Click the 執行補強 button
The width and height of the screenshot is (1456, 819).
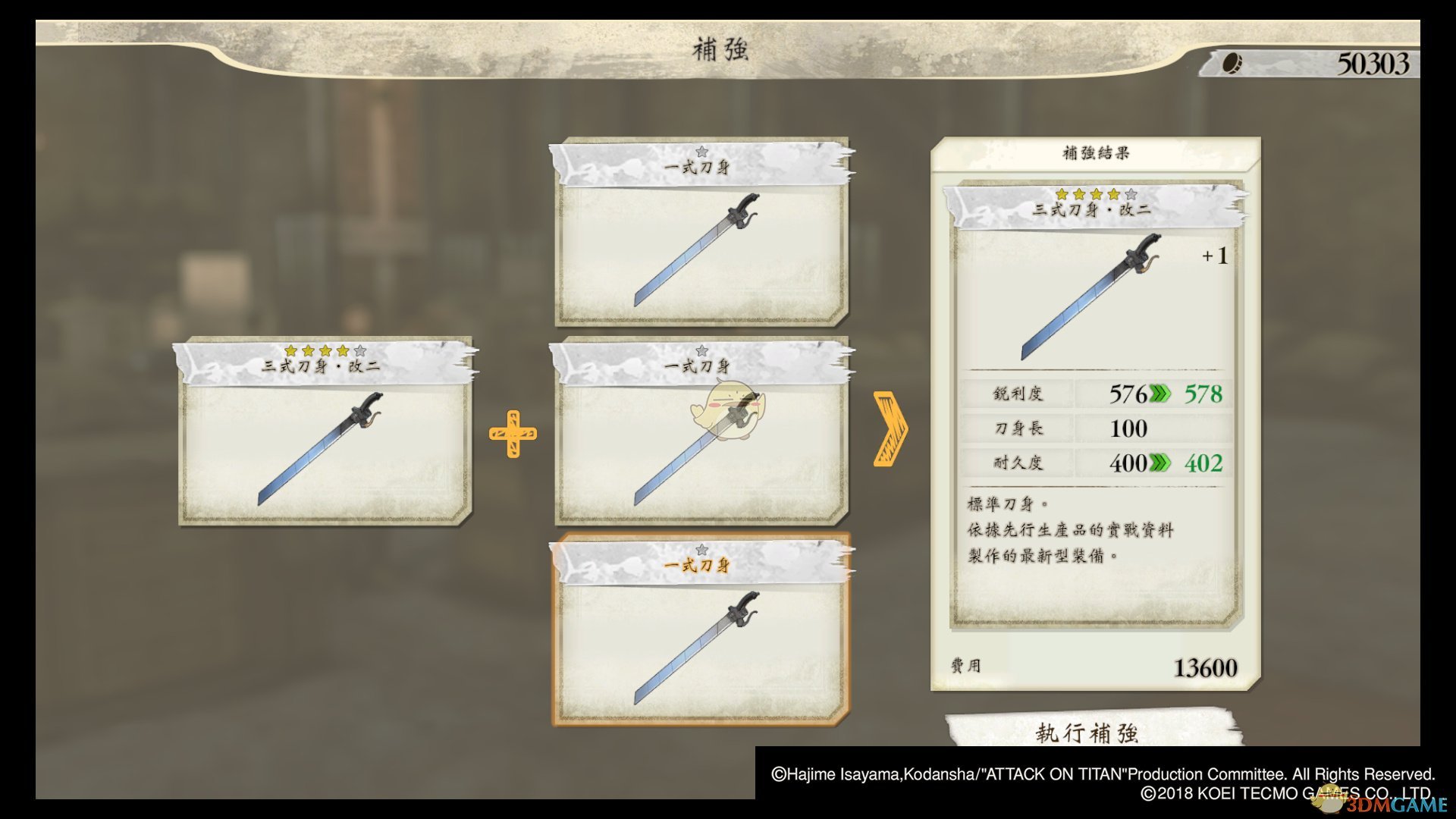point(1089,730)
